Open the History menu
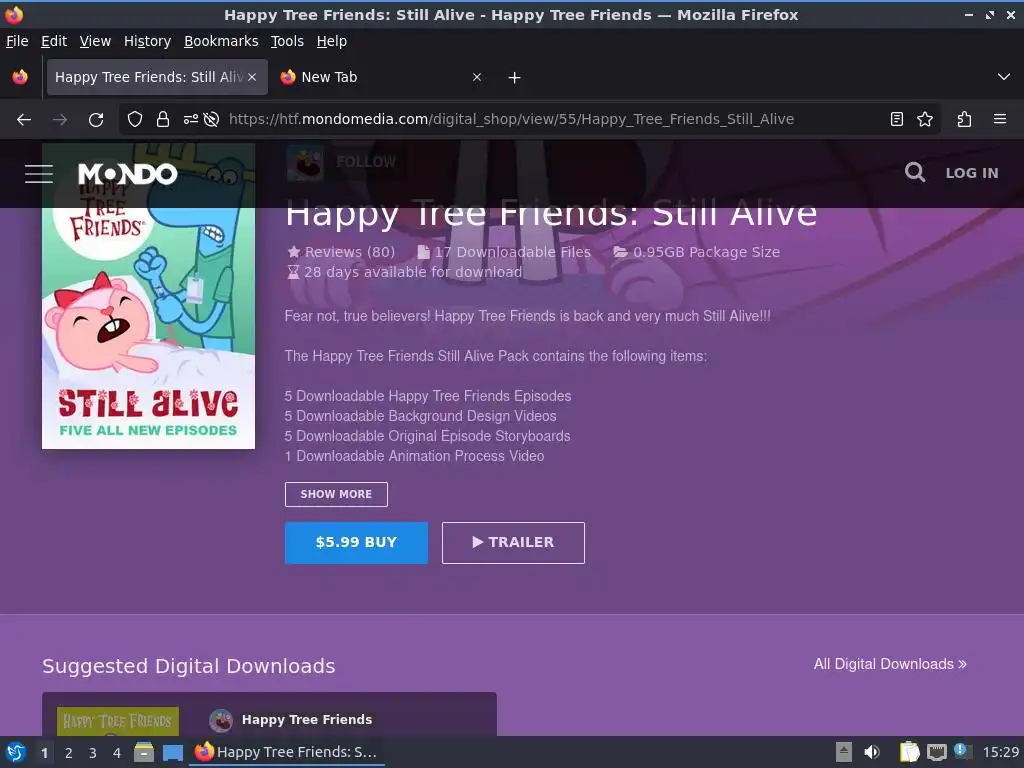This screenshot has width=1024, height=768. [x=148, y=41]
